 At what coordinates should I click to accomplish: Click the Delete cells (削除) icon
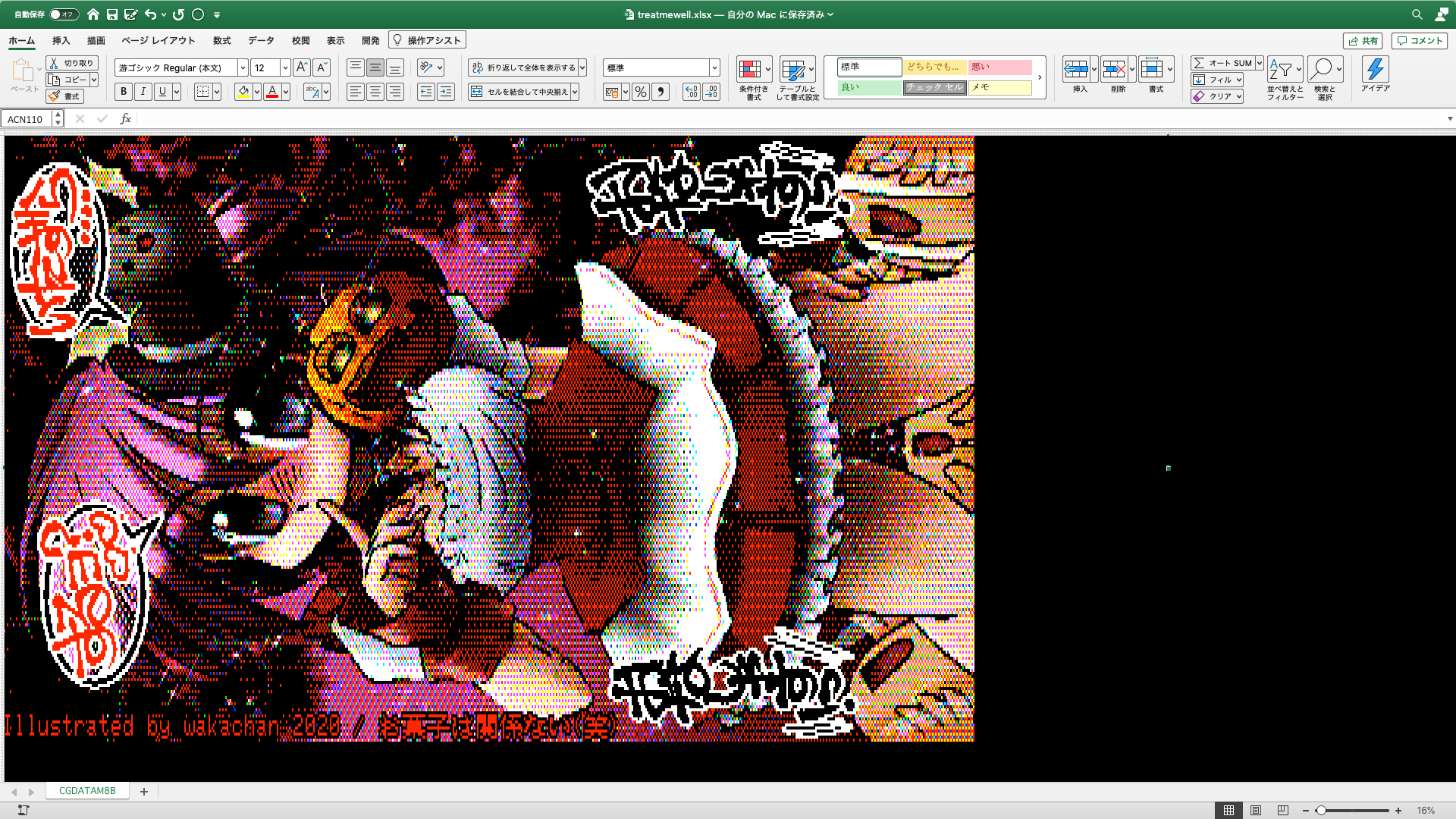[1114, 69]
